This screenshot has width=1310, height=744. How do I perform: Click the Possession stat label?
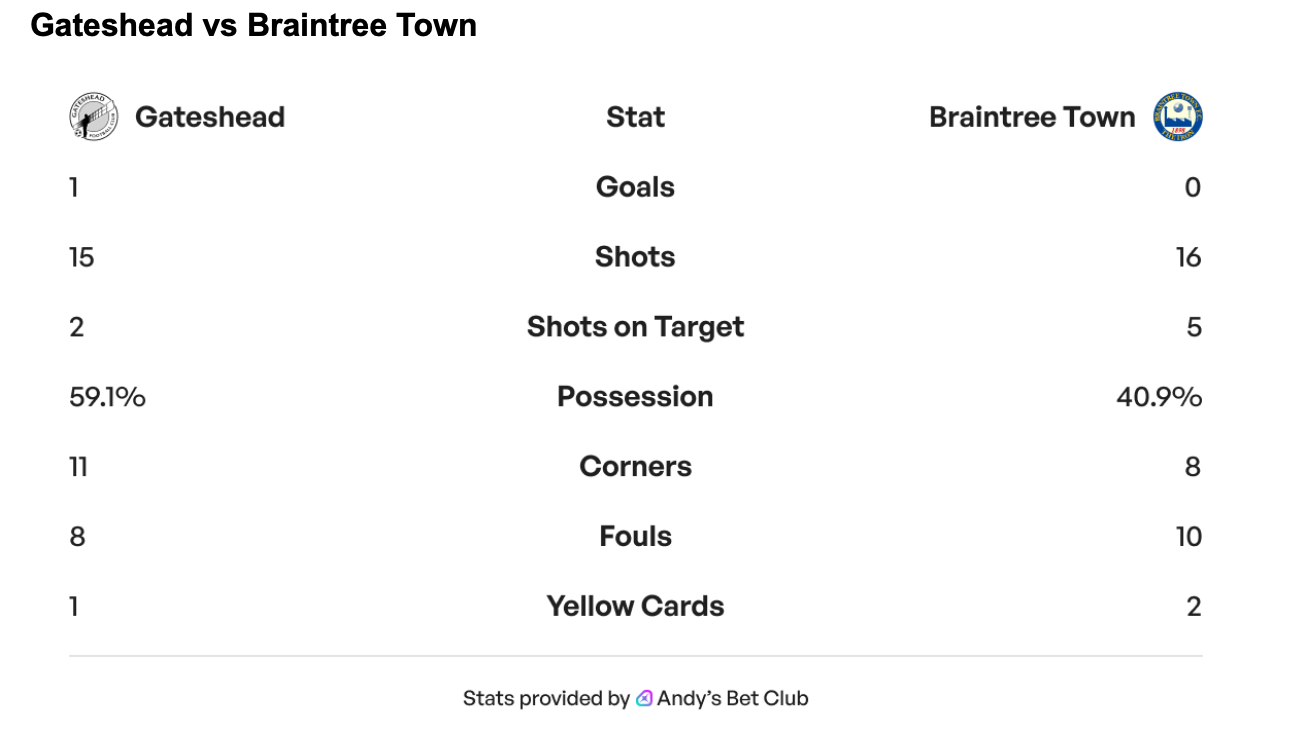(x=635, y=397)
